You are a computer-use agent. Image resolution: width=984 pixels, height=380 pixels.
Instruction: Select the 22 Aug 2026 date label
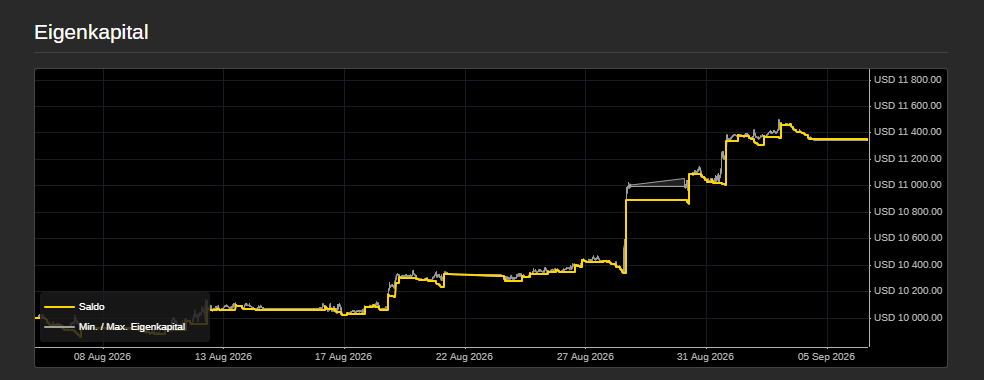pyautogui.click(x=464, y=357)
